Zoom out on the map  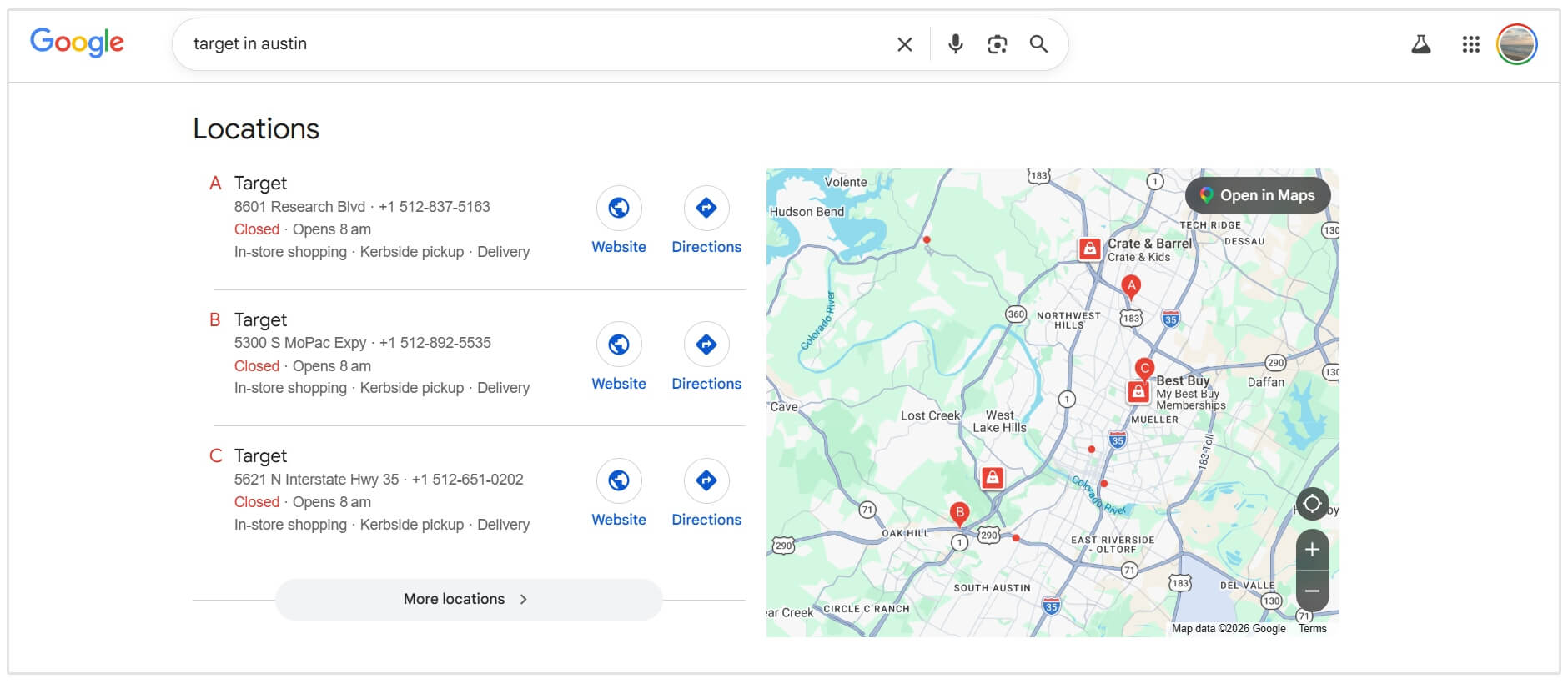(x=1312, y=591)
